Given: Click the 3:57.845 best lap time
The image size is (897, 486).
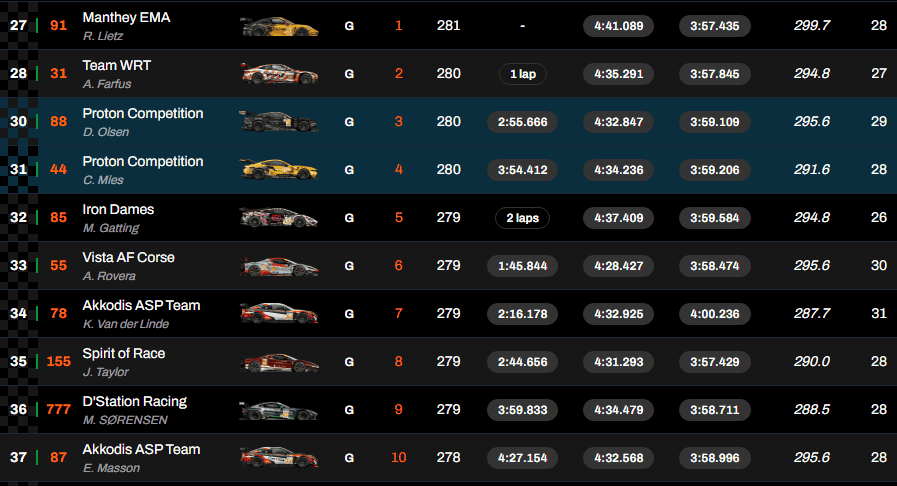Looking at the screenshot, I should coord(715,74).
